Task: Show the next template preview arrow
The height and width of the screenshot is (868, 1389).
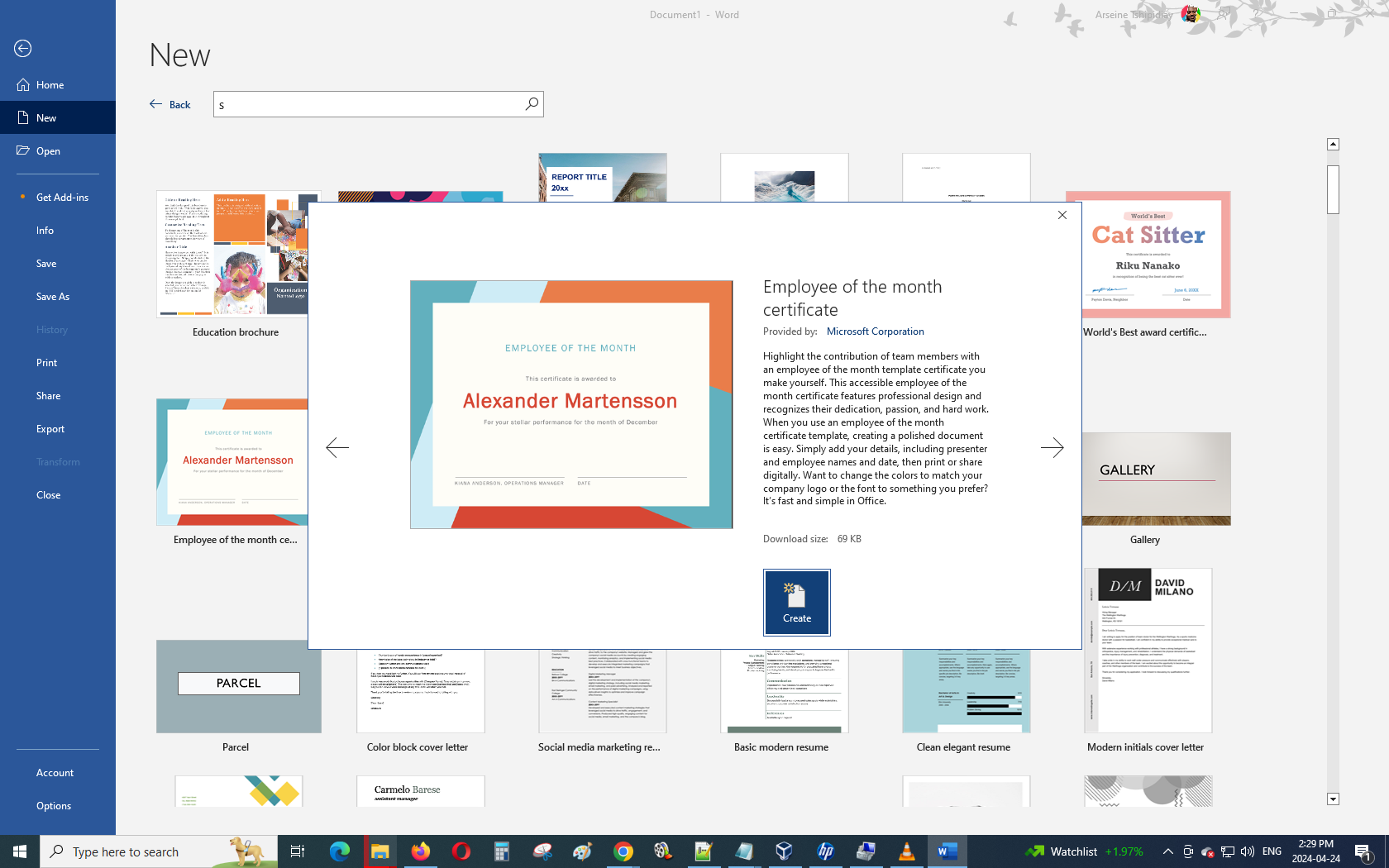Action: [x=1052, y=448]
